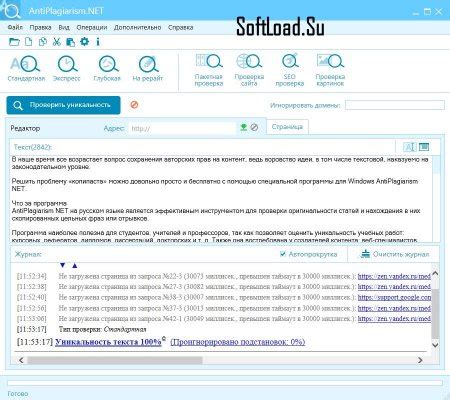
Task: Open the support.google.com link at 11:52:40
Action: pos(394,297)
